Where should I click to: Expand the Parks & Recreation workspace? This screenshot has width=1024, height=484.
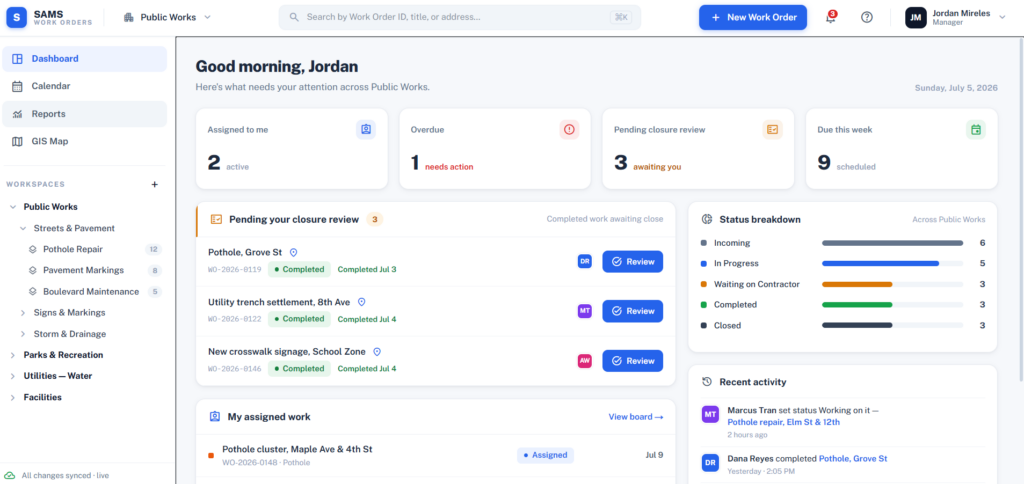click(x=63, y=355)
